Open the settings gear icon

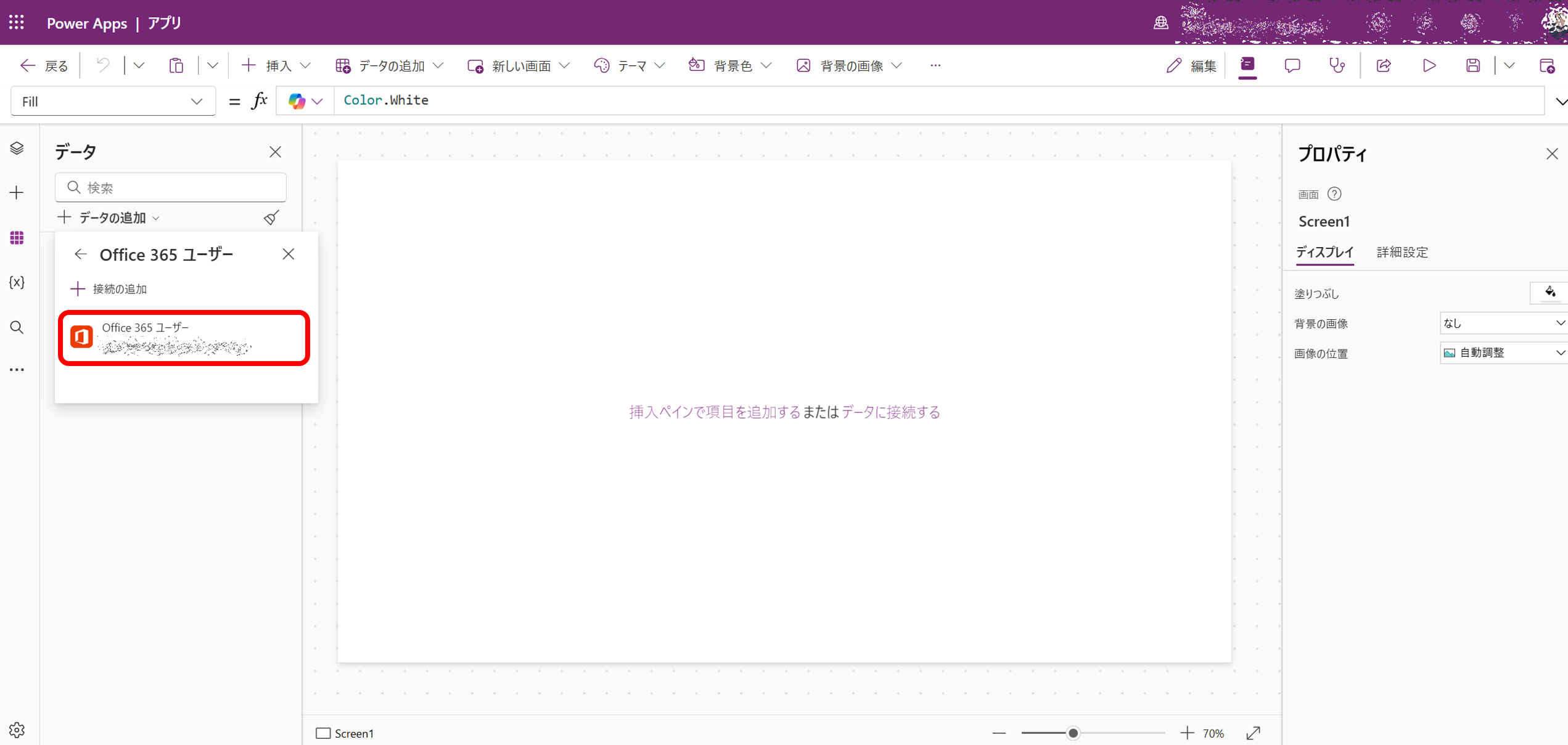(17, 730)
